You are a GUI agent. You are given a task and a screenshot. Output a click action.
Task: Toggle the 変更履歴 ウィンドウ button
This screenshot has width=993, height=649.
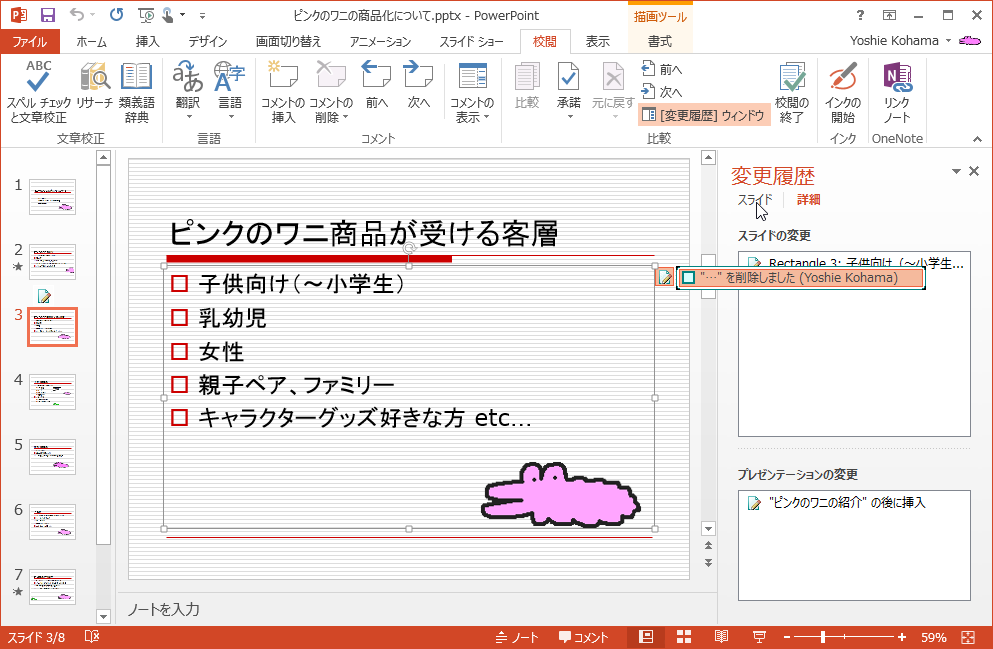click(x=704, y=115)
